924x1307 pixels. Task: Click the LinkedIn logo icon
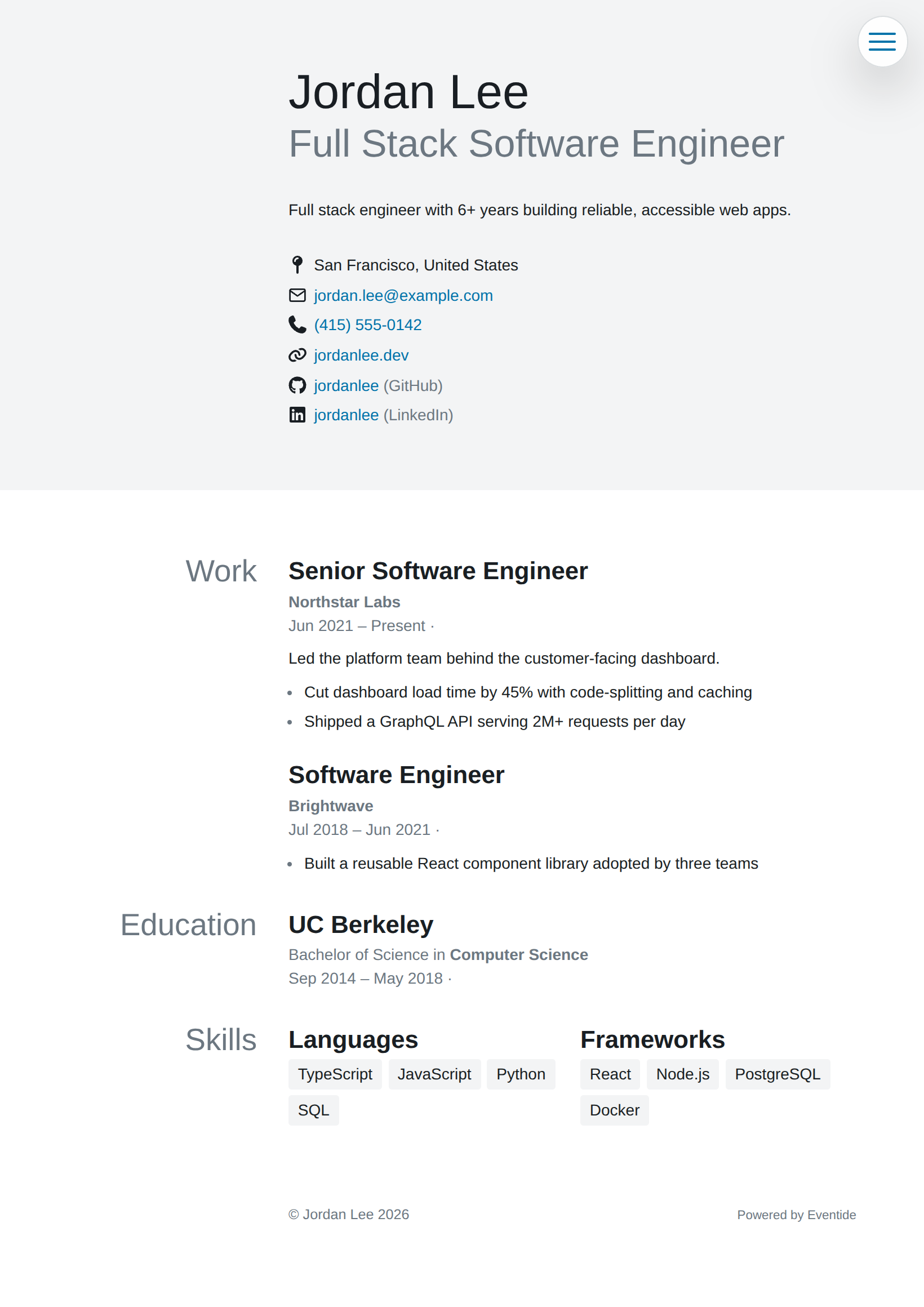297,415
